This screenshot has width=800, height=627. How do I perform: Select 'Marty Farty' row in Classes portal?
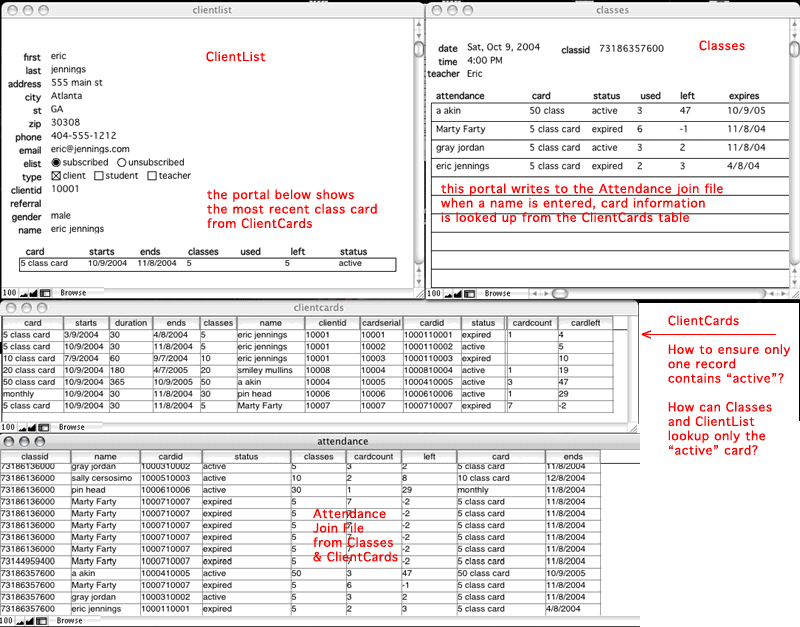610,130
